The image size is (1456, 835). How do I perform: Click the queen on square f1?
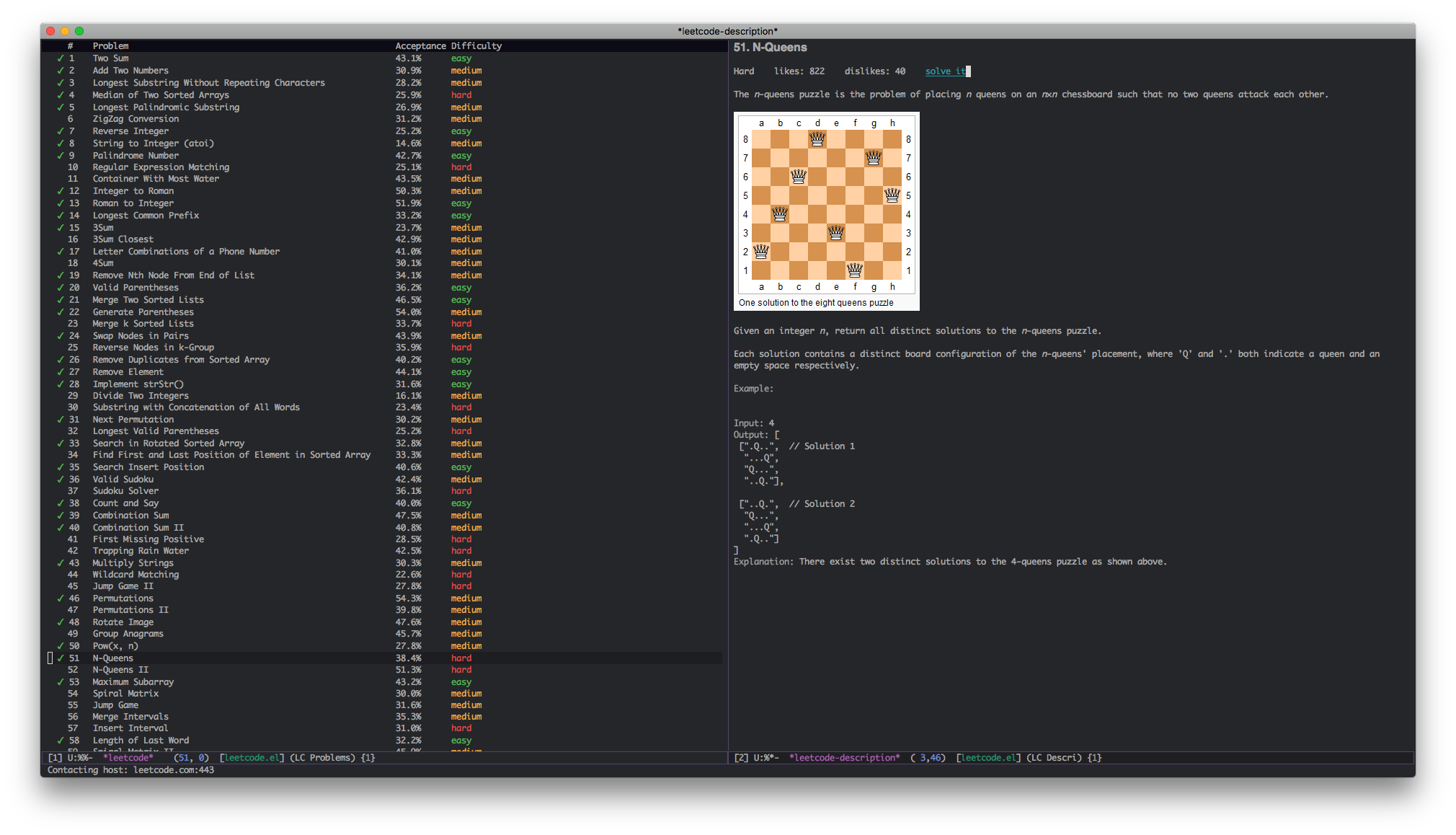855,270
